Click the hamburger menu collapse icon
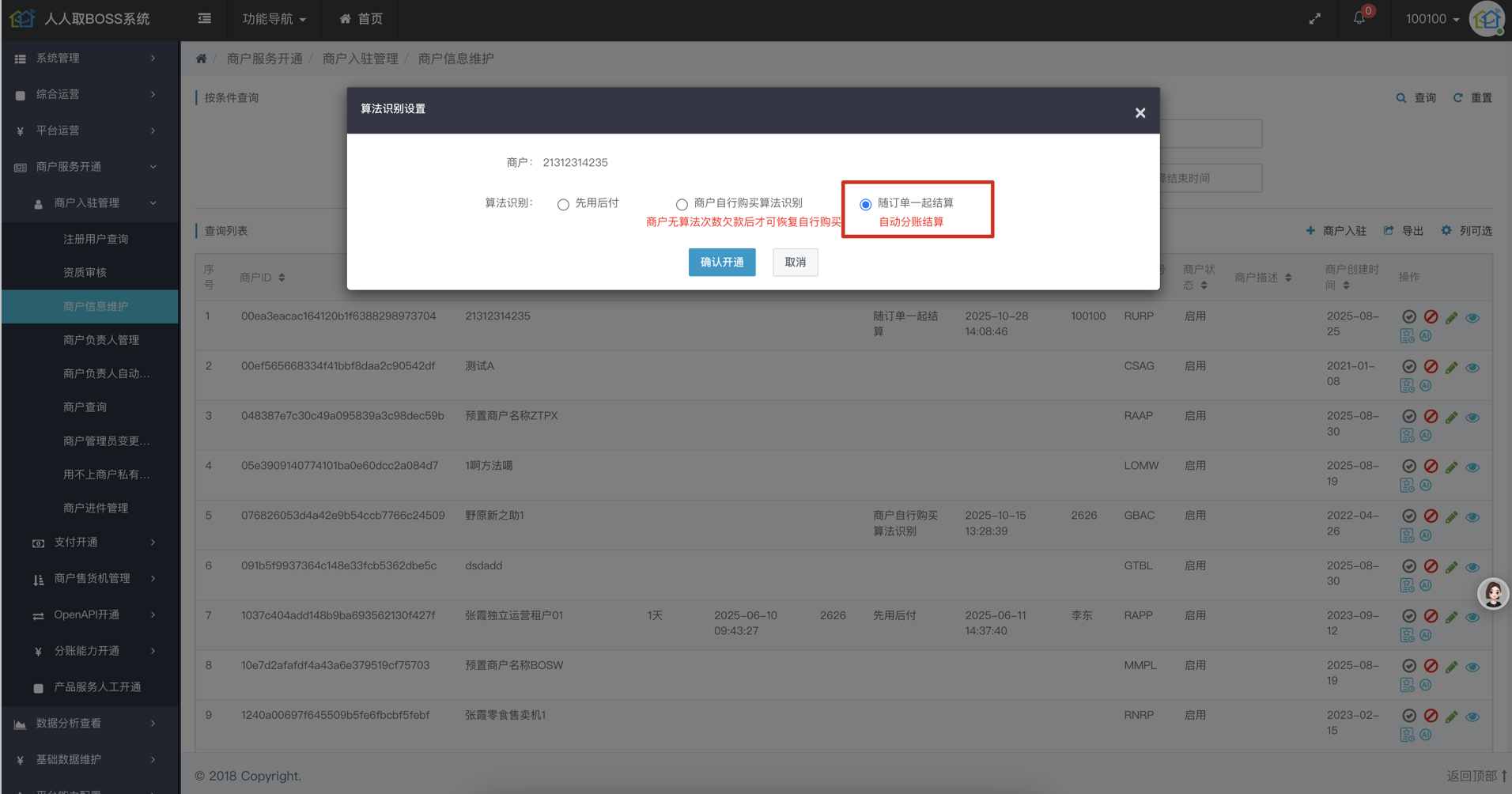The width and height of the screenshot is (1512, 794). 204,19
